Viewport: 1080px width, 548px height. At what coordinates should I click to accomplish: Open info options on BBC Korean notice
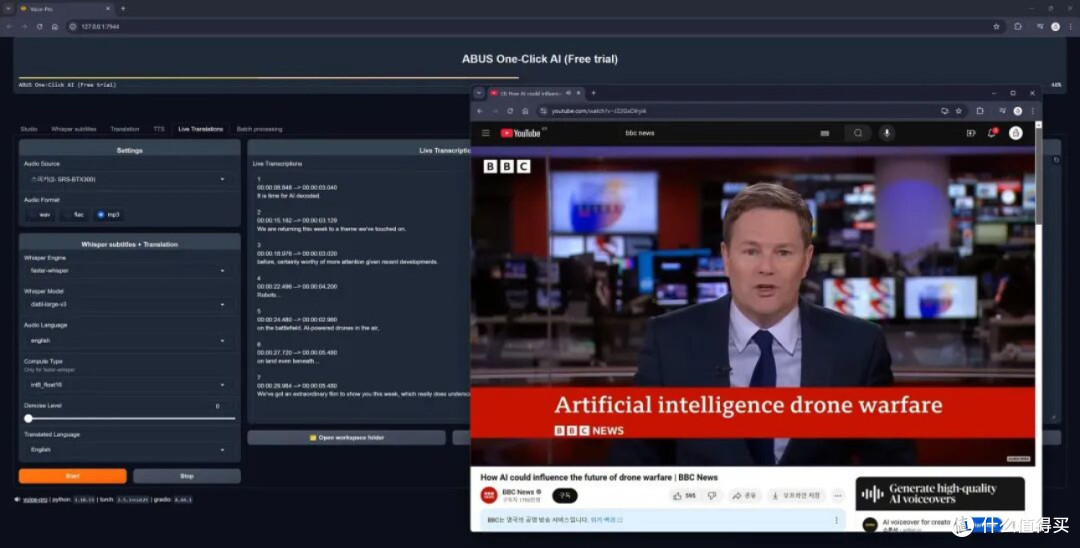click(836, 520)
